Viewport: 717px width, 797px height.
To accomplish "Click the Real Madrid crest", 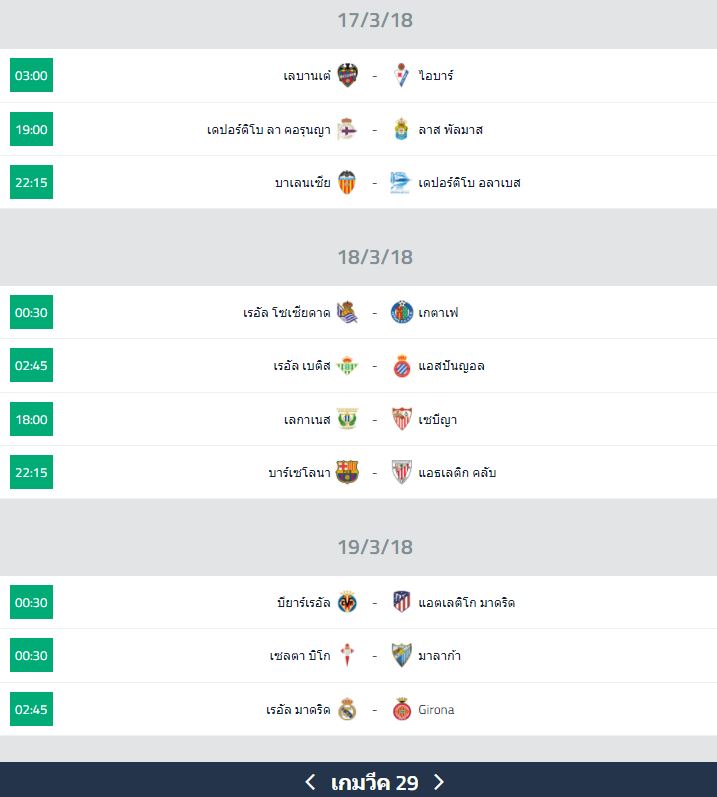I will click(x=347, y=709).
